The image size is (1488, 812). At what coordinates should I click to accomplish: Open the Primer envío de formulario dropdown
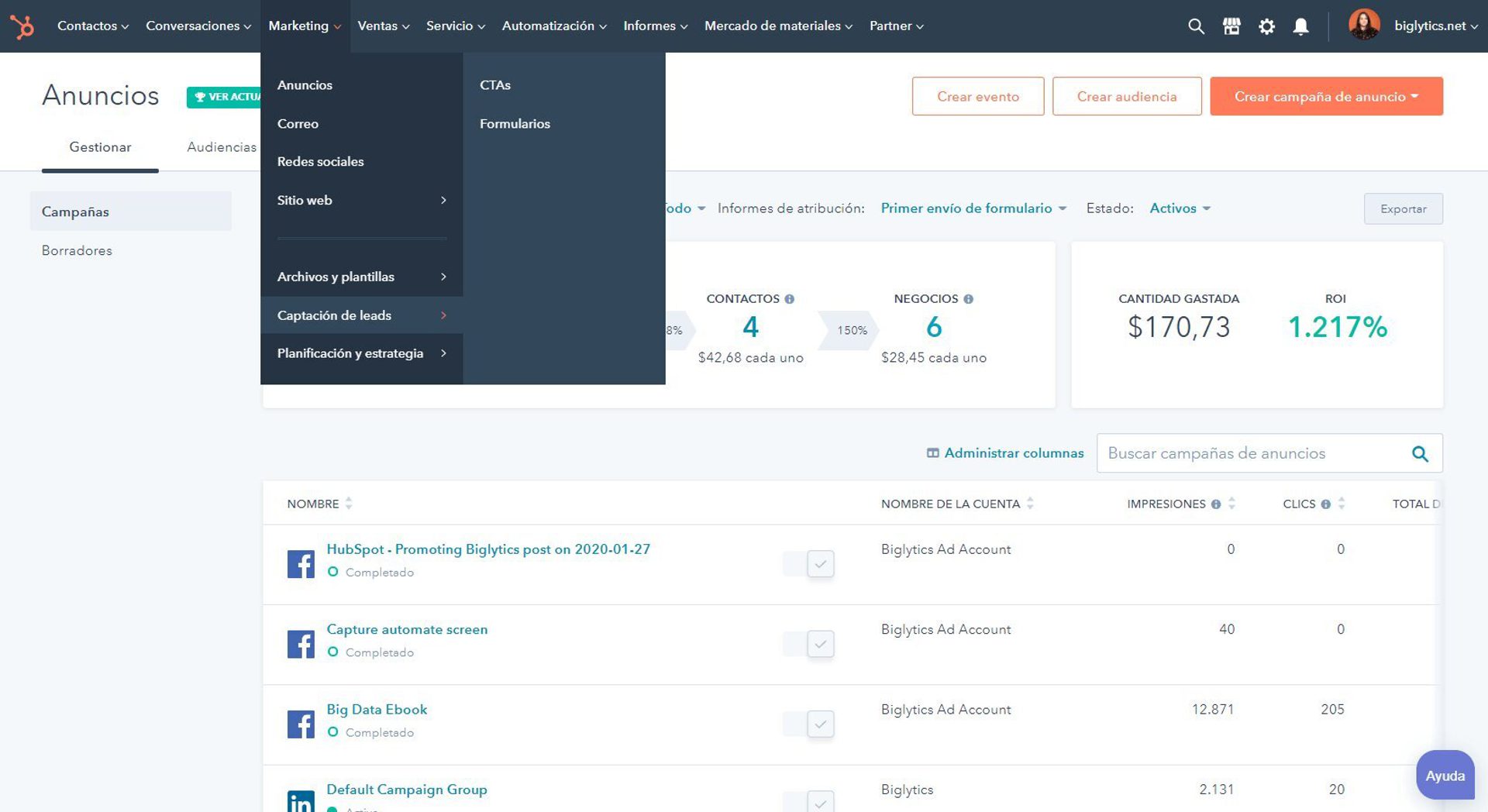tap(973, 208)
